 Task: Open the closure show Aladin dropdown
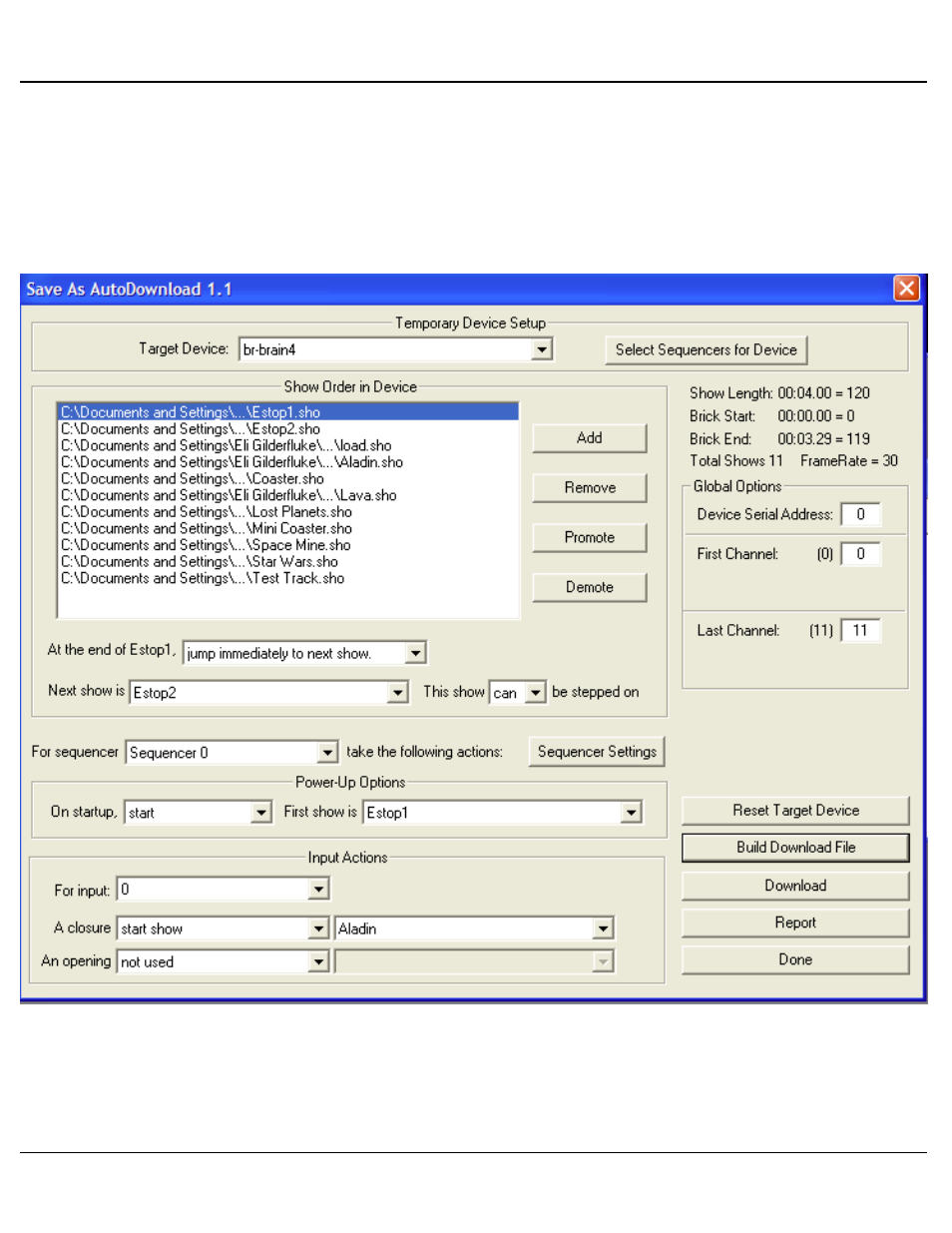[603, 928]
